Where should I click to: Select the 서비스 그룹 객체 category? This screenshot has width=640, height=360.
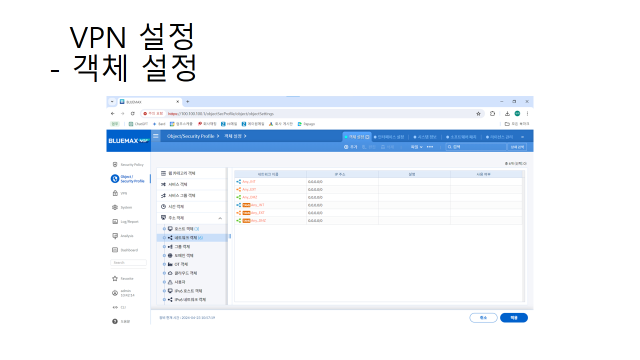(192, 196)
